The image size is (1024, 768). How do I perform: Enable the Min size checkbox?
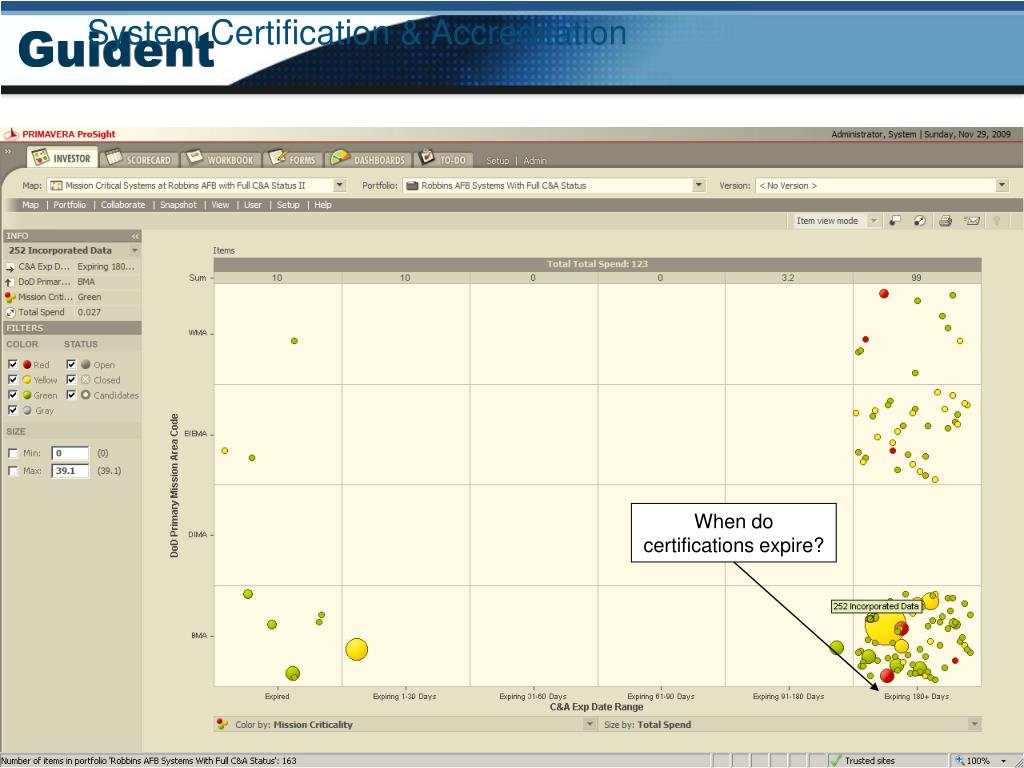(12, 453)
